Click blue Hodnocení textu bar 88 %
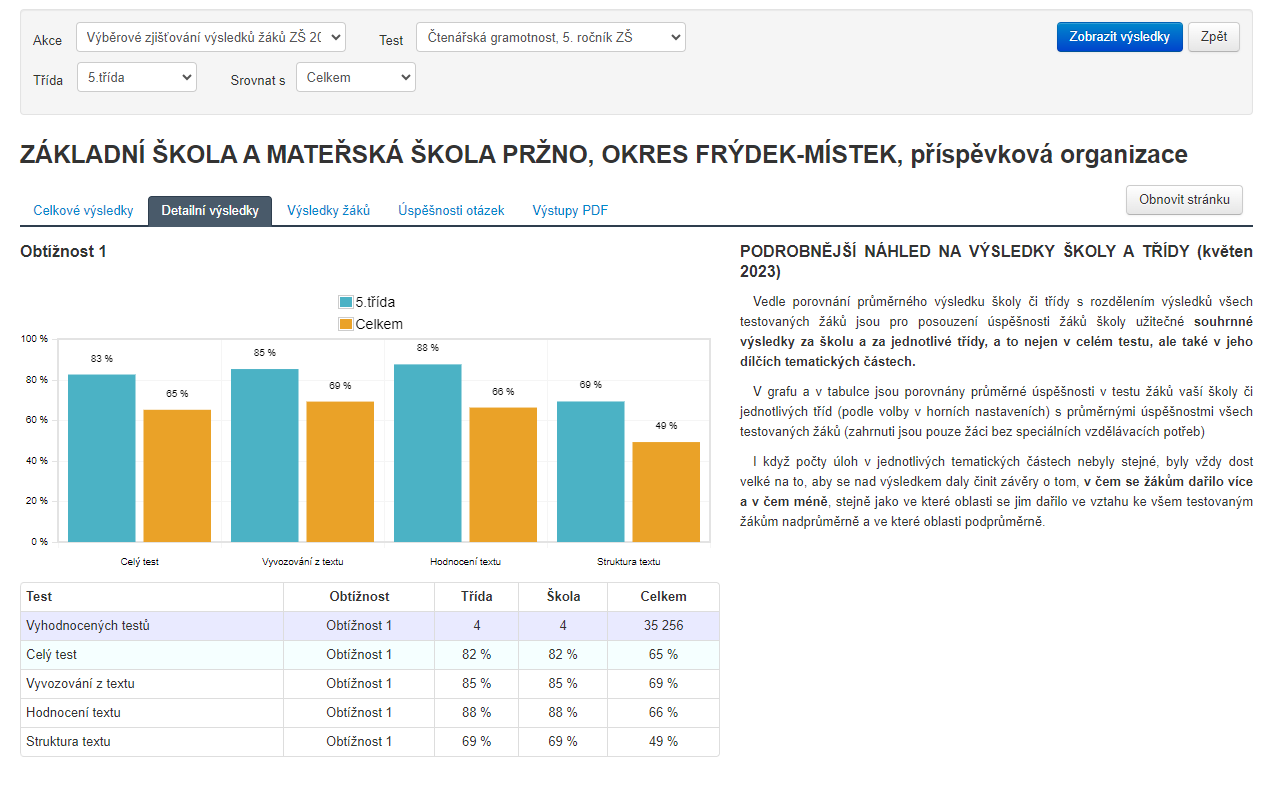The height and width of the screenshot is (785, 1261). point(428,453)
